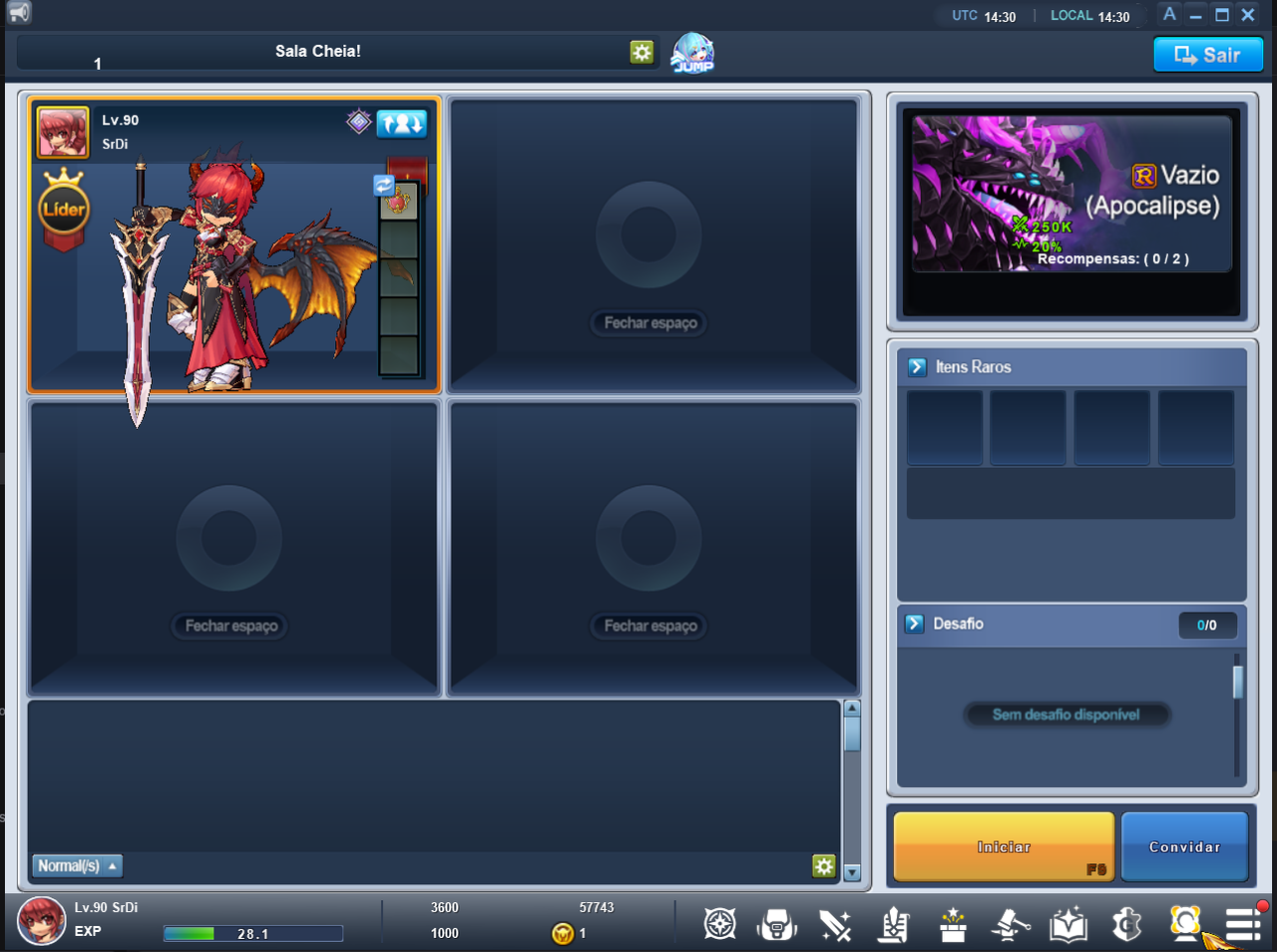This screenshot has width=1277, height=952.
Task: Open the Vazio (Apocalipse) dungeon banner
Action: pyautogui.click(x=1071, y=194)
